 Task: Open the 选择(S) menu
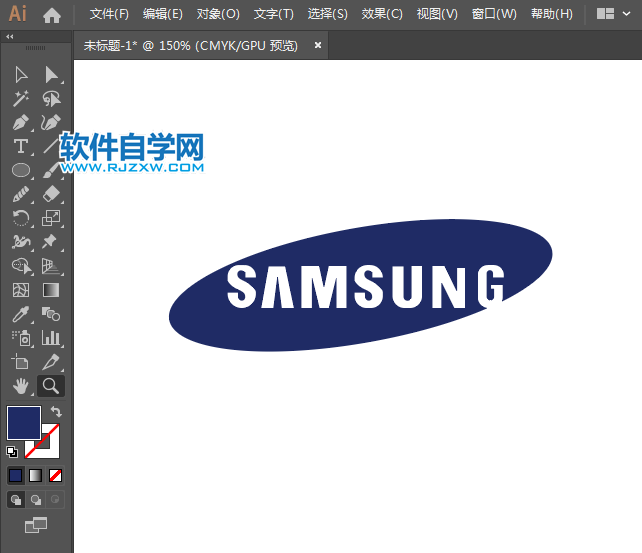328,14
